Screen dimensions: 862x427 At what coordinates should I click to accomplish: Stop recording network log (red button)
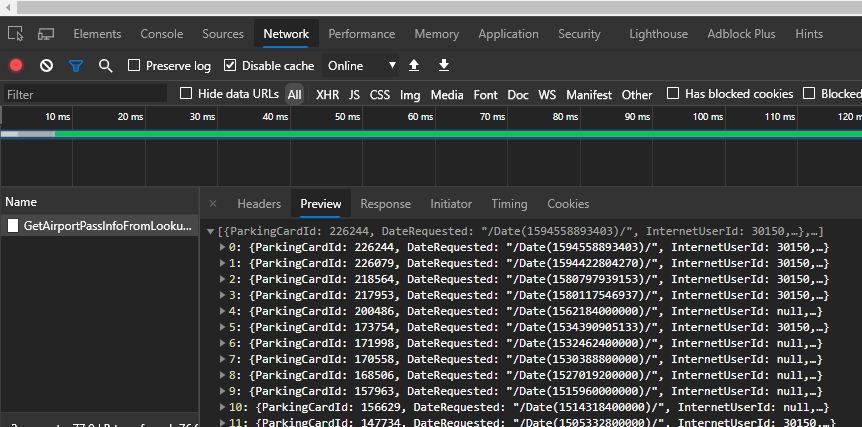click(16, 66)
